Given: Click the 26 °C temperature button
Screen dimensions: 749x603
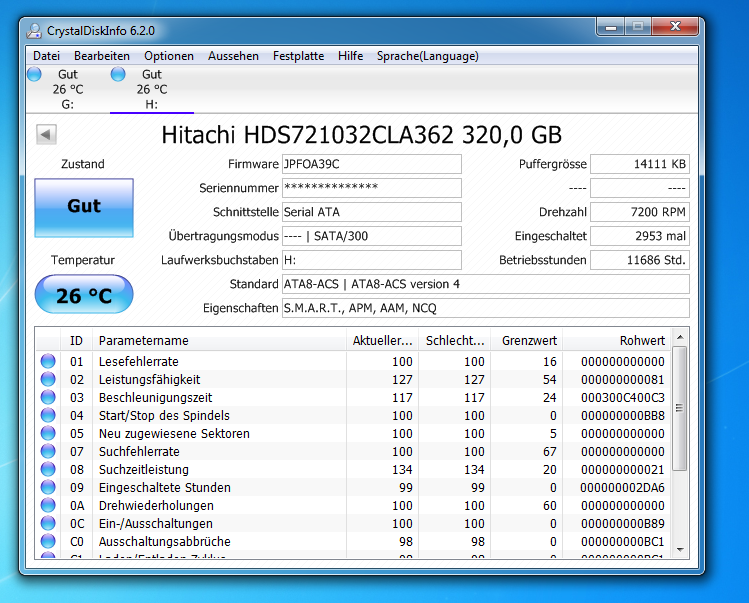Looking at the screenshot, I should coord(84,294).
